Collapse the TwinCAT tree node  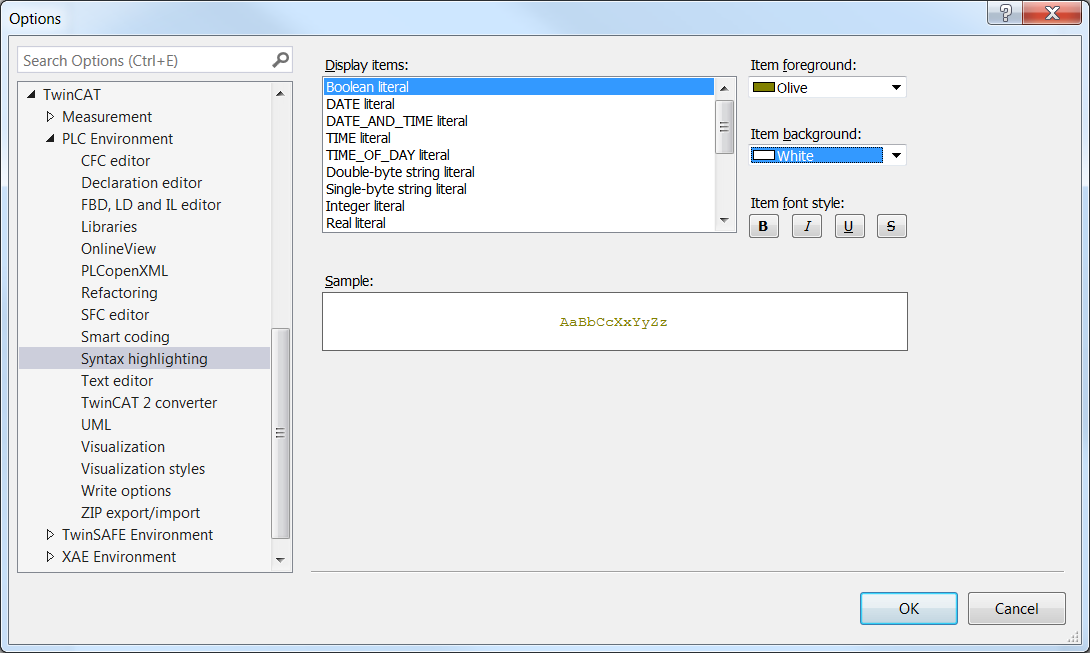(31, 95)
